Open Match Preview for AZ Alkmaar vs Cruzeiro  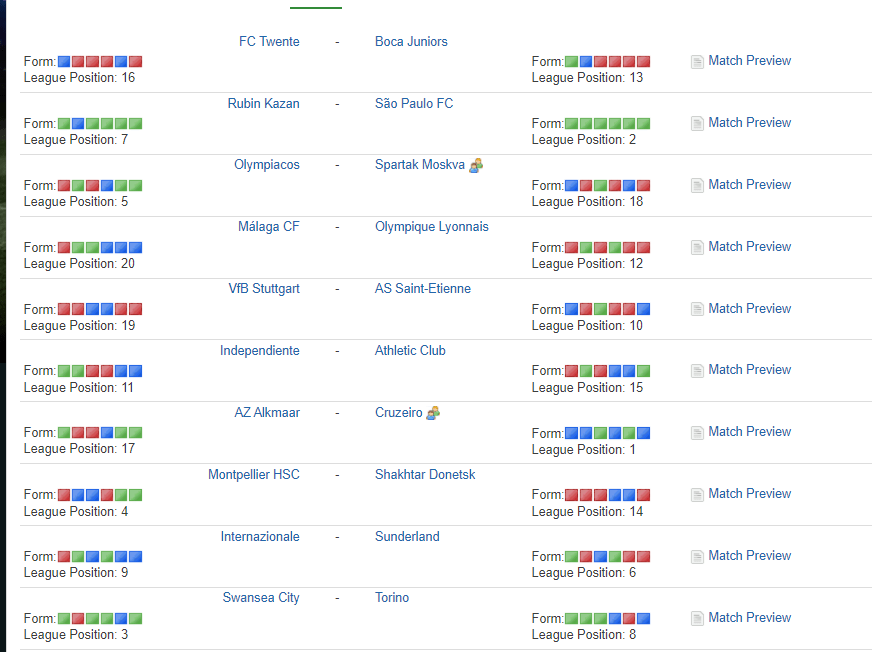point(749,432)
